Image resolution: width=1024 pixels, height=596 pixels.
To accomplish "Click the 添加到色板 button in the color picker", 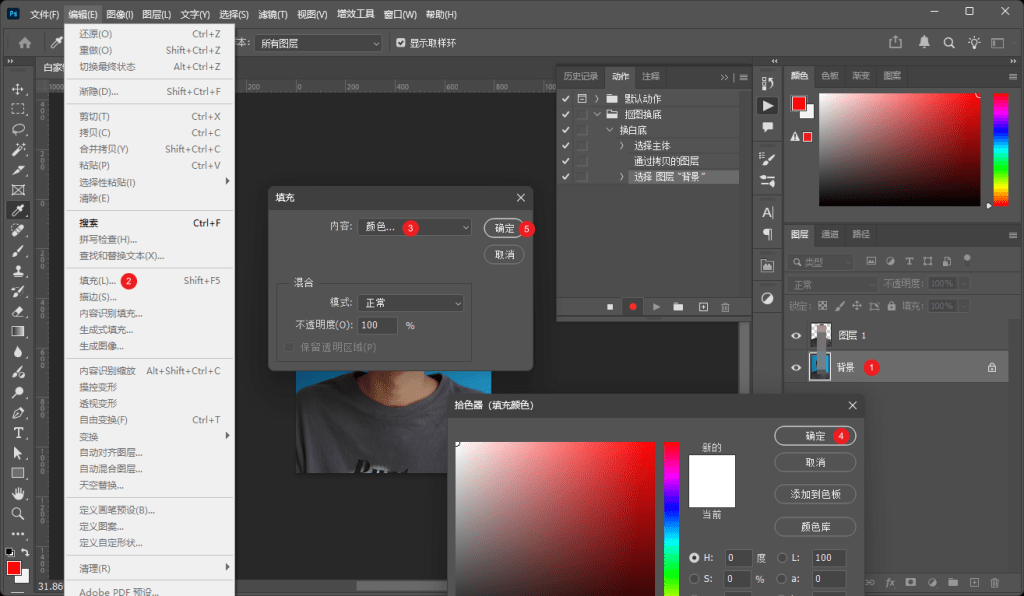I will point(815,493).
